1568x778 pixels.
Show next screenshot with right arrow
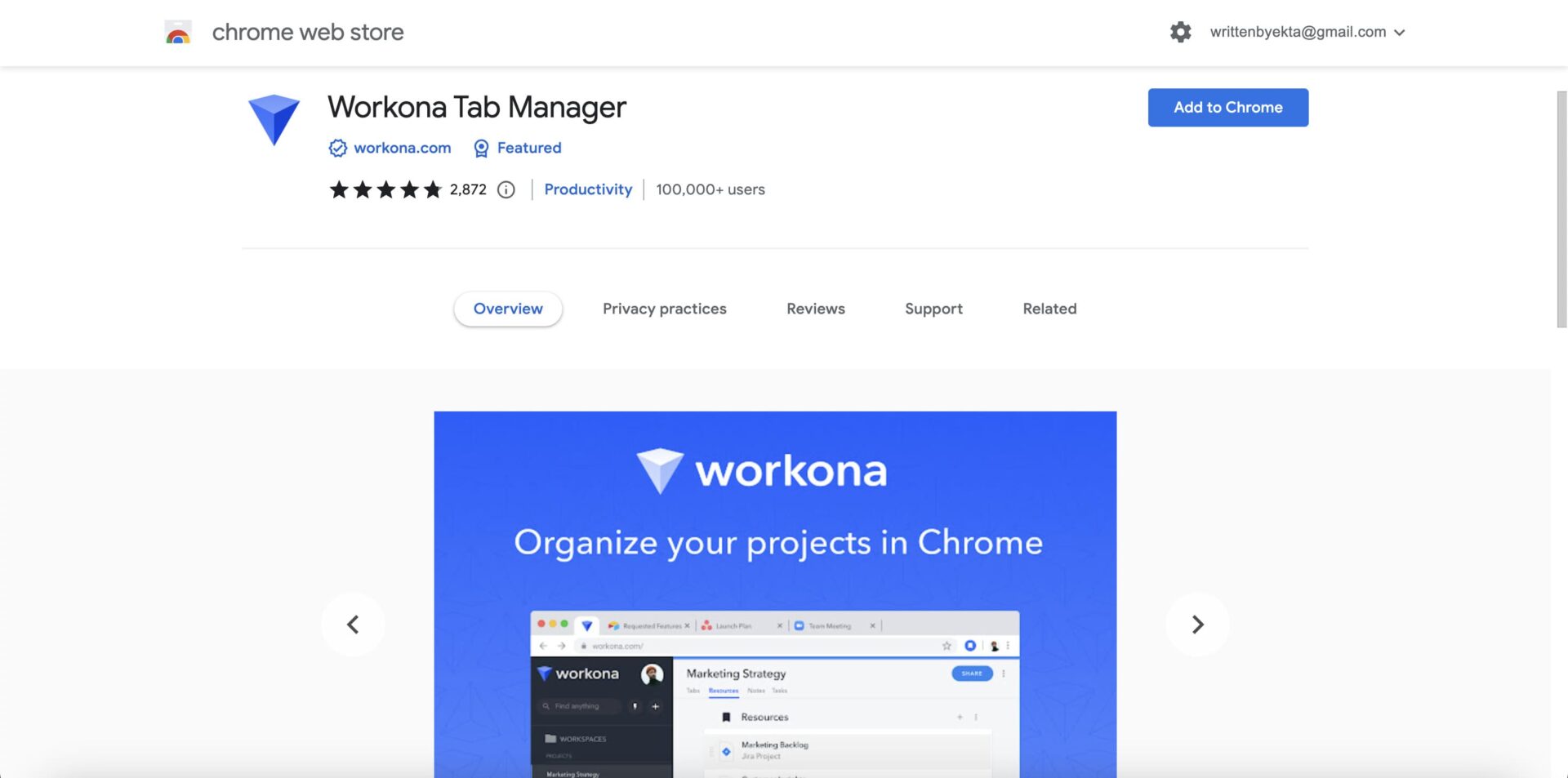click(1197, 625)
